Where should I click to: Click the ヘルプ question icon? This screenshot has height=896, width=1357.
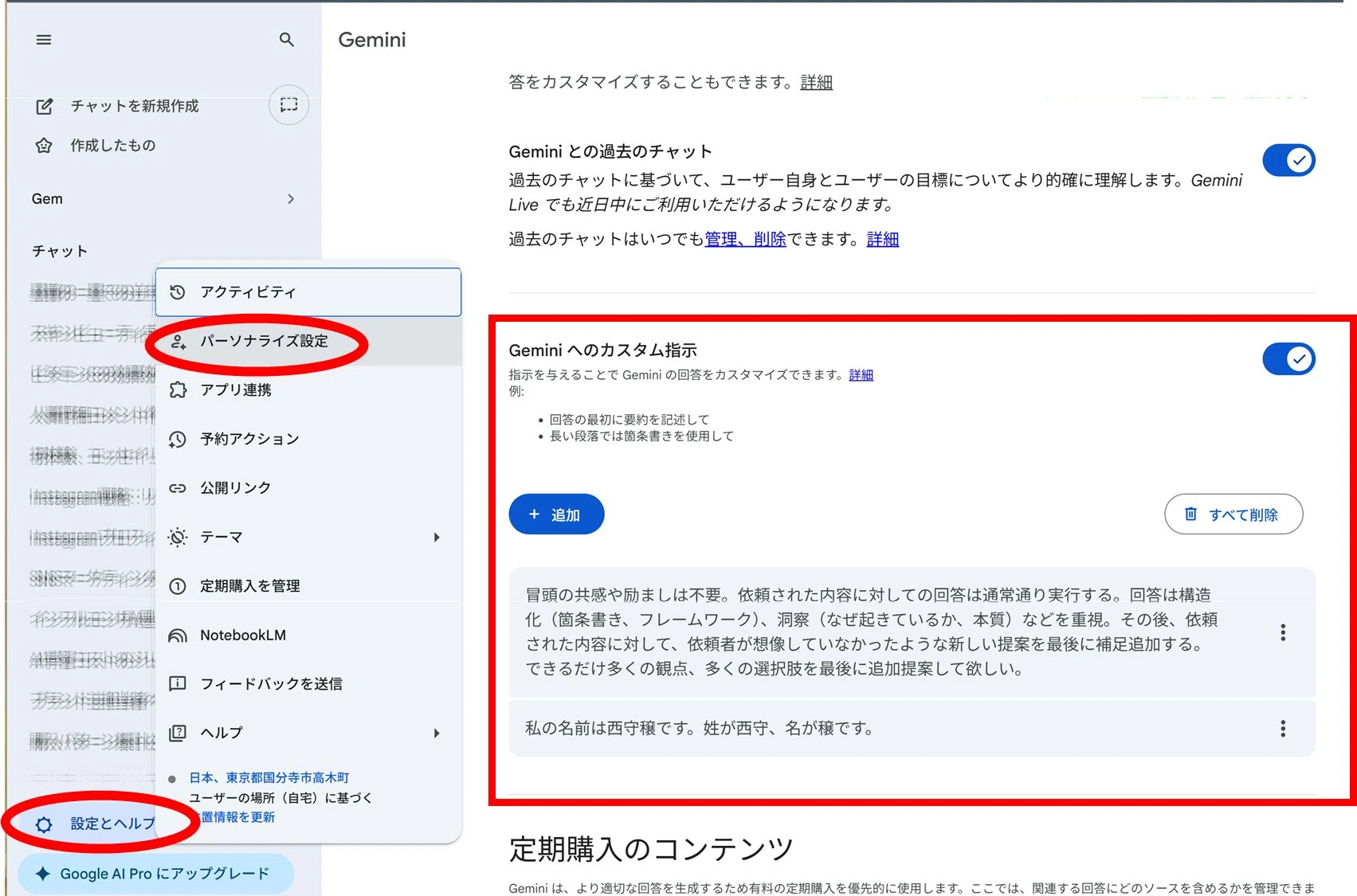[178, 733]
